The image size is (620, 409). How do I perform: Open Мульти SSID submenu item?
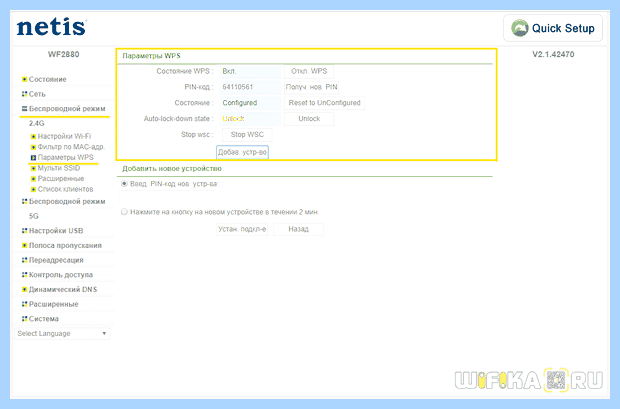pos(59,168)
